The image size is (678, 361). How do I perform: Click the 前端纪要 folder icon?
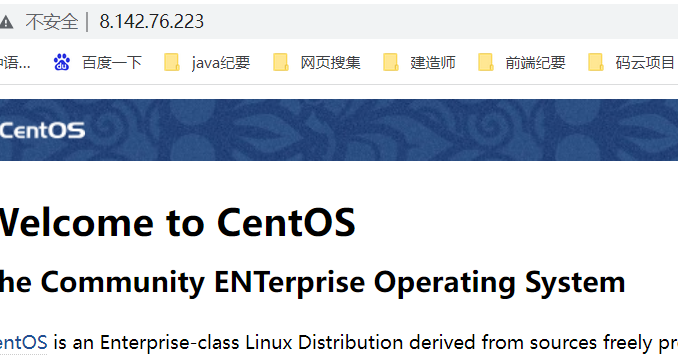tap(486, 62)
